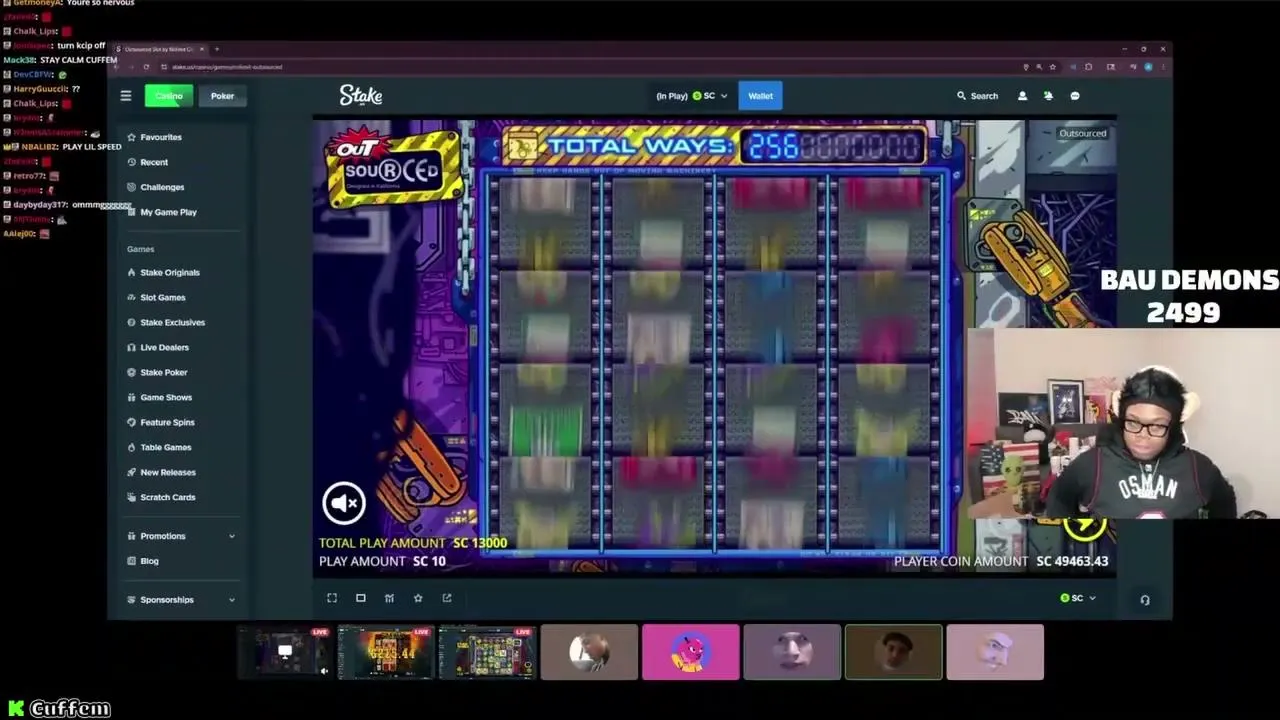1280x720 pixels.
Task: Select second live stream thumbnail showing 6213.44
Action: 386,652
